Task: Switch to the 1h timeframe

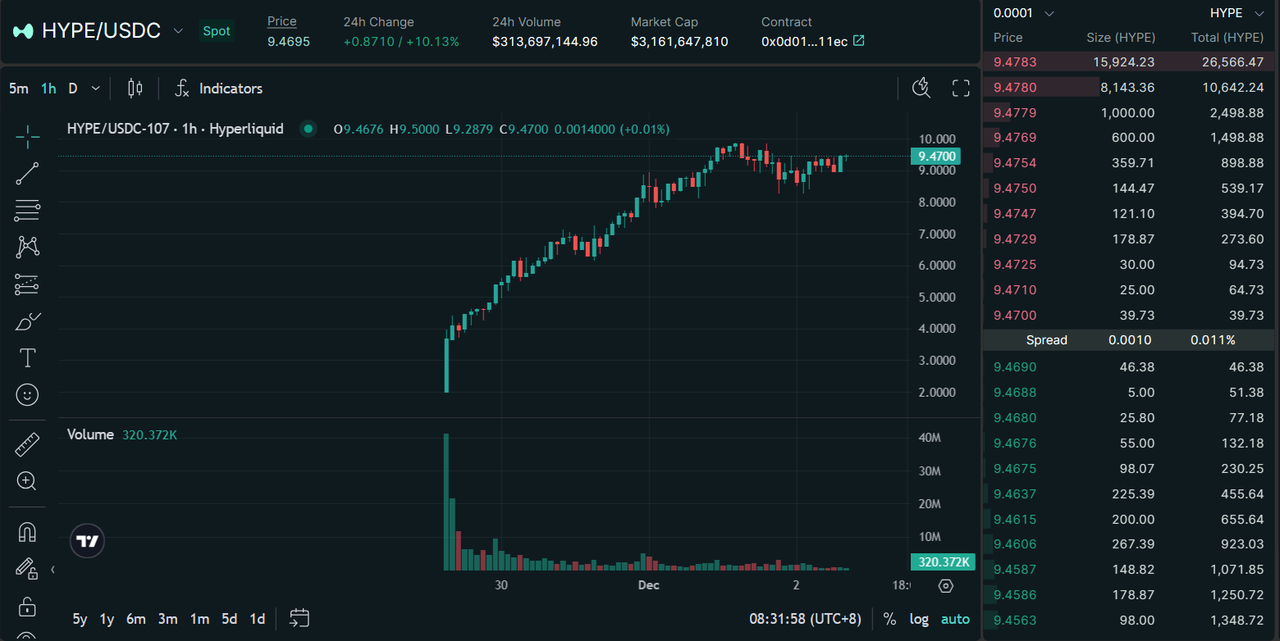Action: pyautogui.click(x=48, y=88)
